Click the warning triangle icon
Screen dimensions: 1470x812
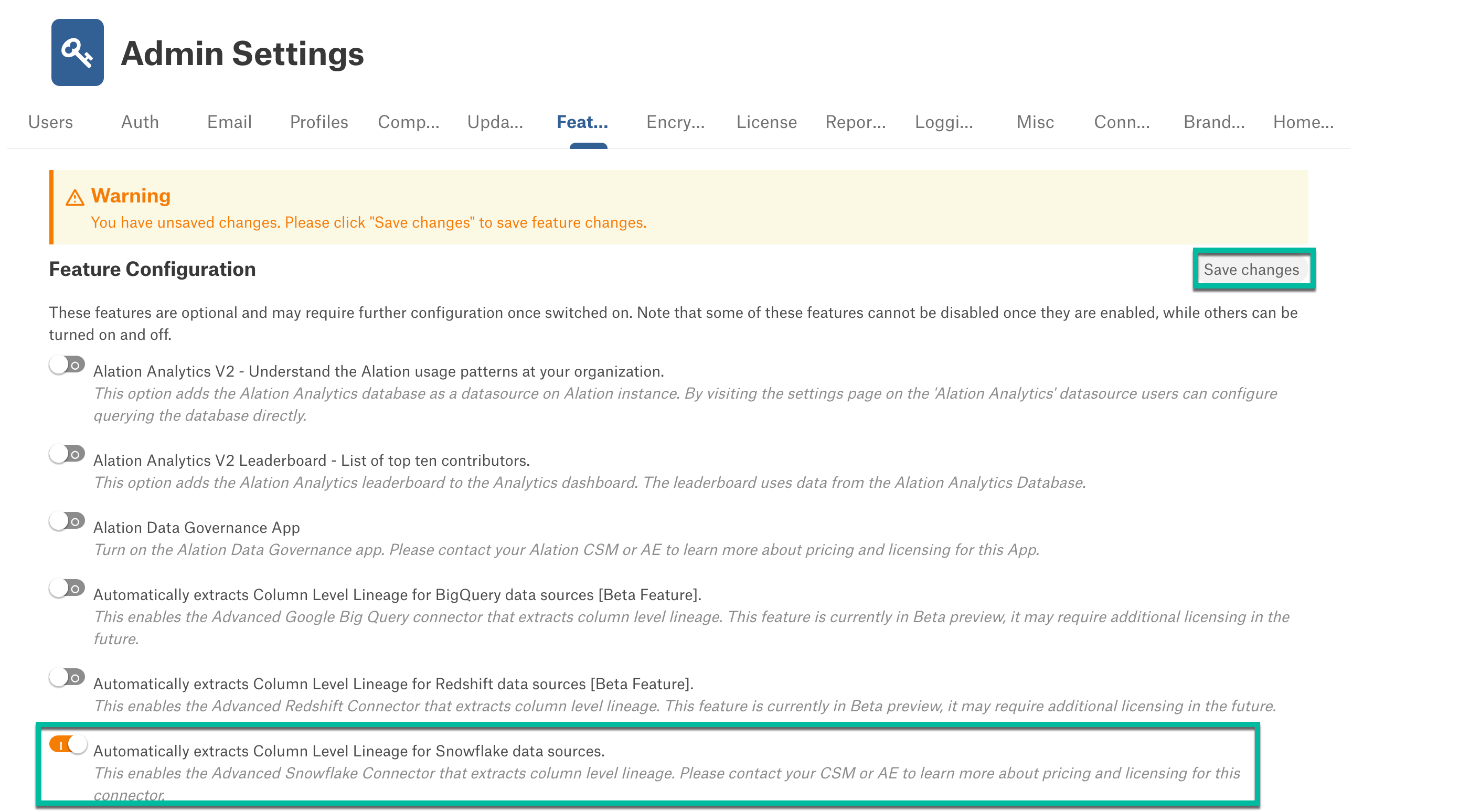[74, 197]
